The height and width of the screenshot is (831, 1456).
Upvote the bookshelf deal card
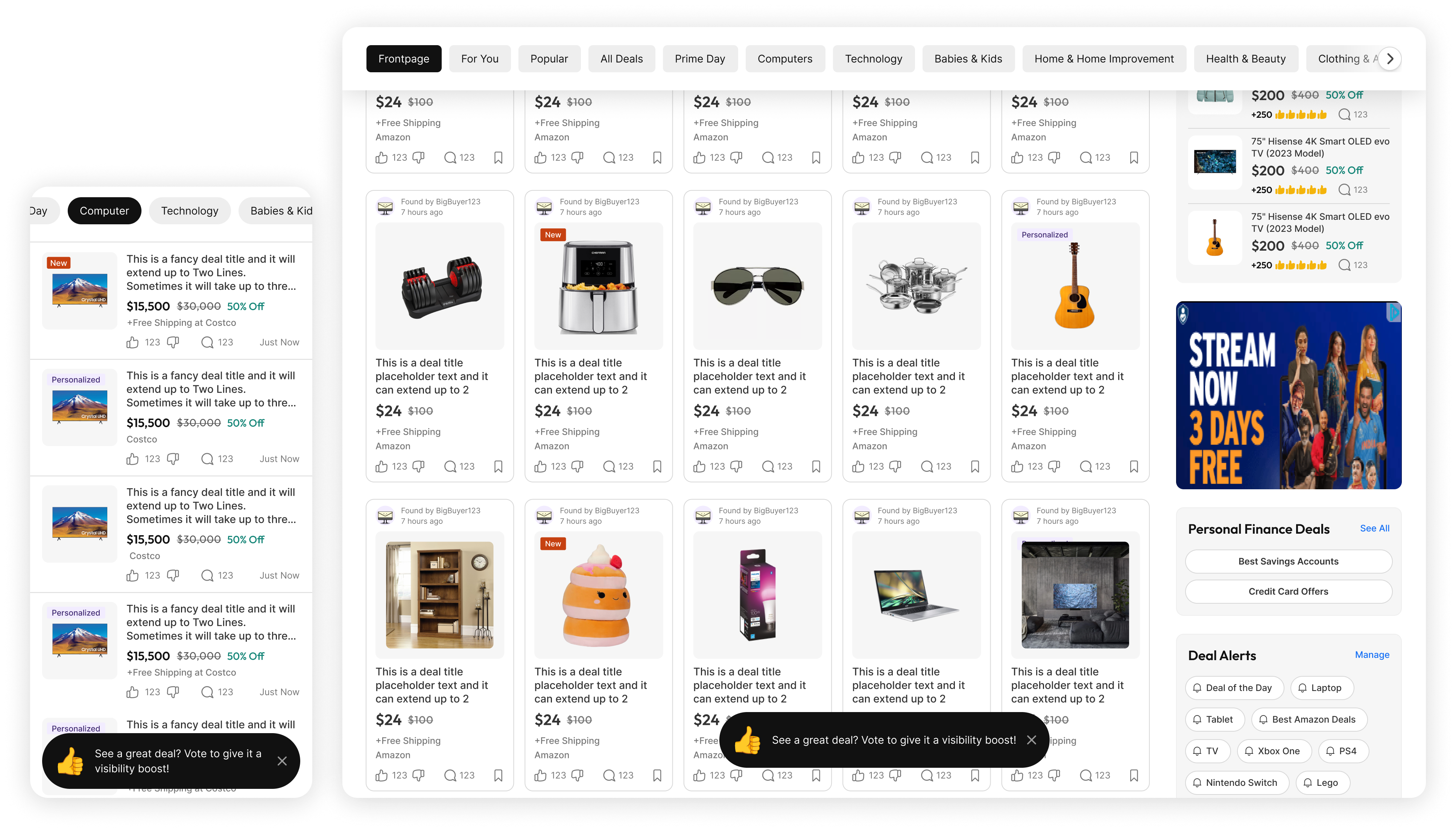(382, 775)
